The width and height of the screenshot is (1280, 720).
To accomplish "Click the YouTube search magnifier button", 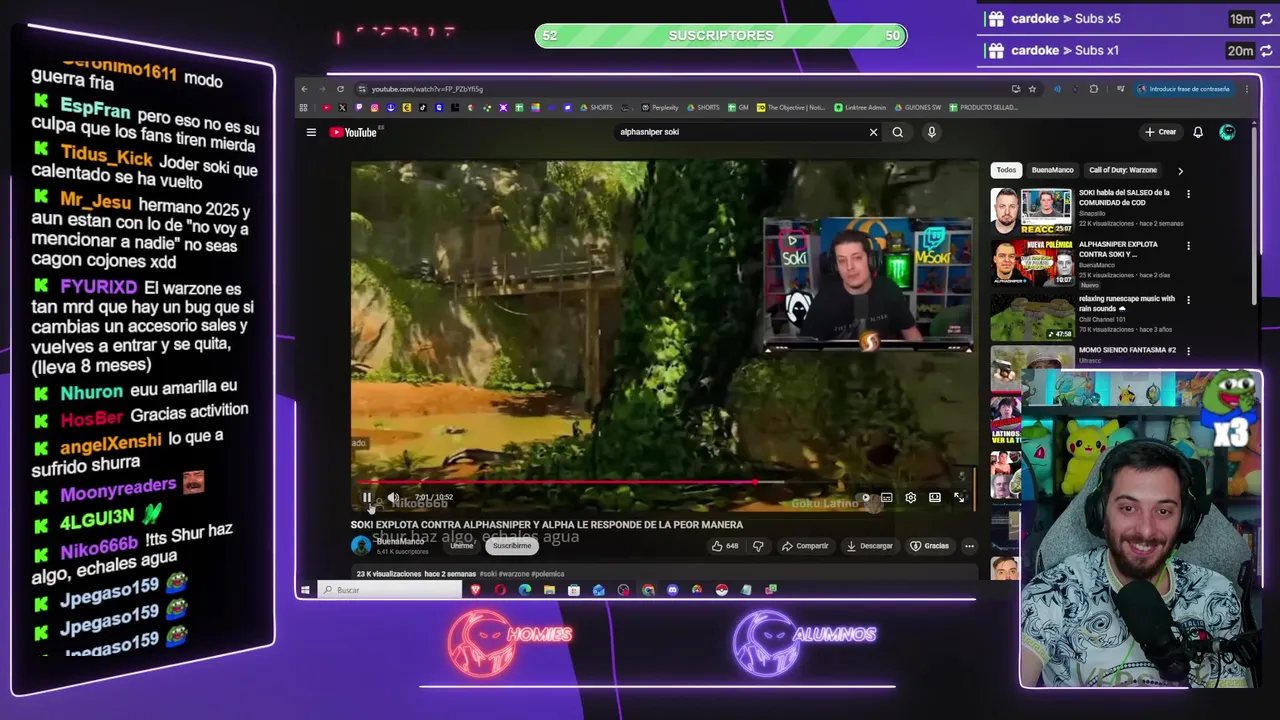I will pyautogui.click(x=898, y=132).
